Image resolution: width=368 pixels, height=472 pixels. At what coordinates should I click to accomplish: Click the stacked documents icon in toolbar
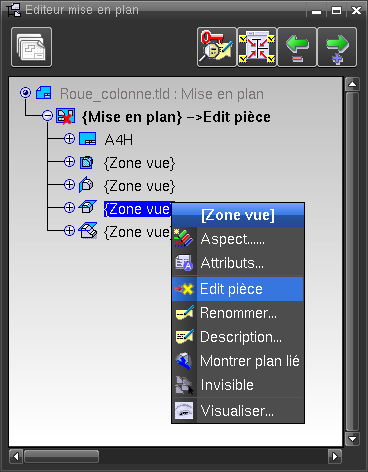click(32, 47)
